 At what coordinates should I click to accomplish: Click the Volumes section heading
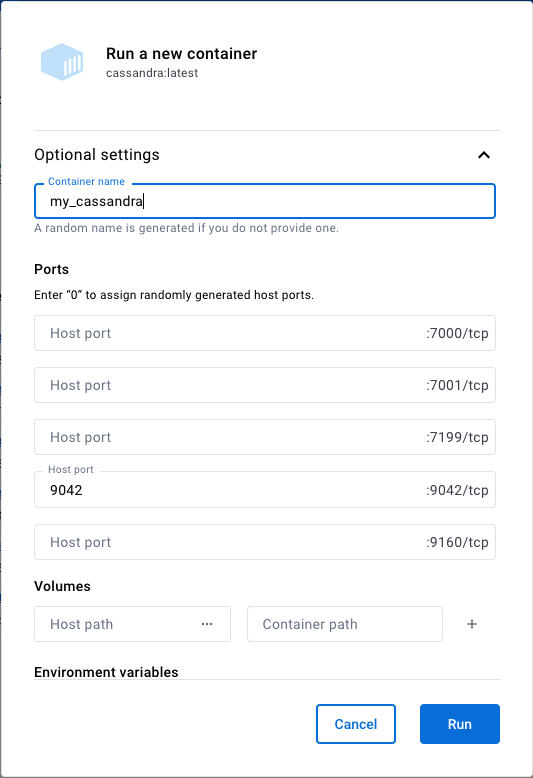point(63,586)
